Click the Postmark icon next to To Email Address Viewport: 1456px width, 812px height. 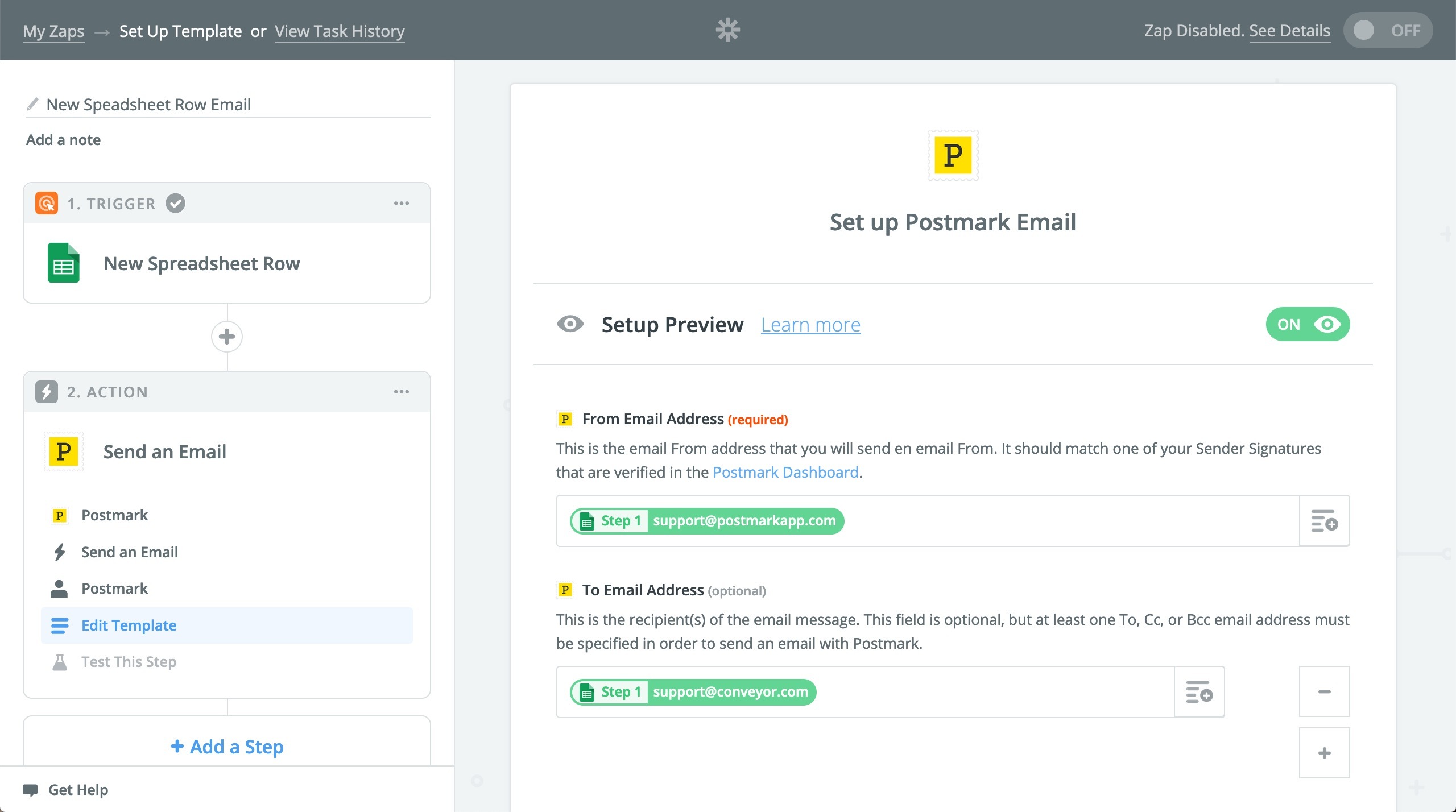[x=565, y=590]
